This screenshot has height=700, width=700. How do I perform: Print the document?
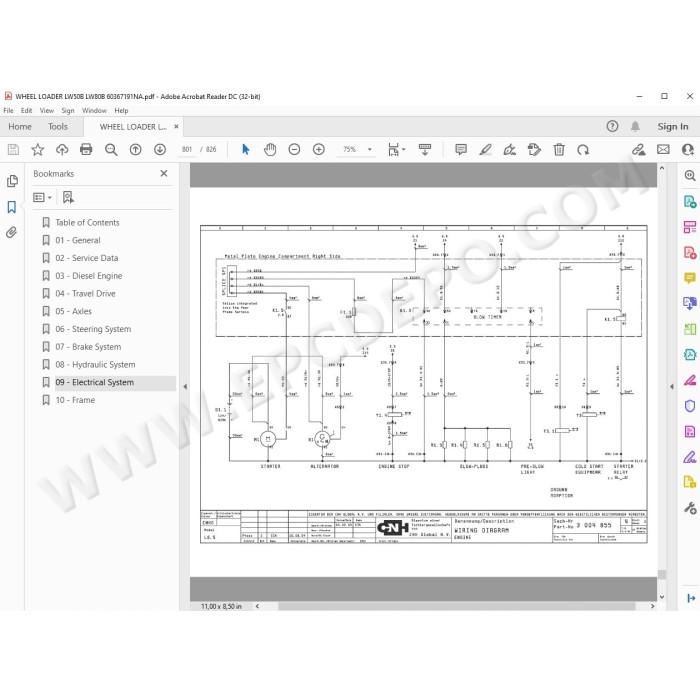[x=86, y=150]
